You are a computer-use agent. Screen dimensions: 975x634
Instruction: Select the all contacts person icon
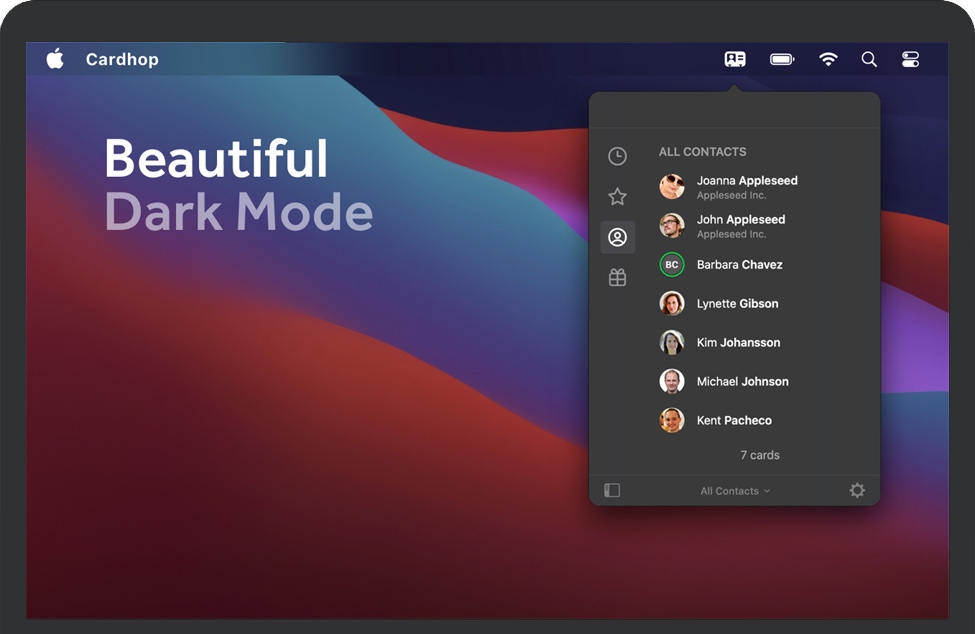click(617, 237)
